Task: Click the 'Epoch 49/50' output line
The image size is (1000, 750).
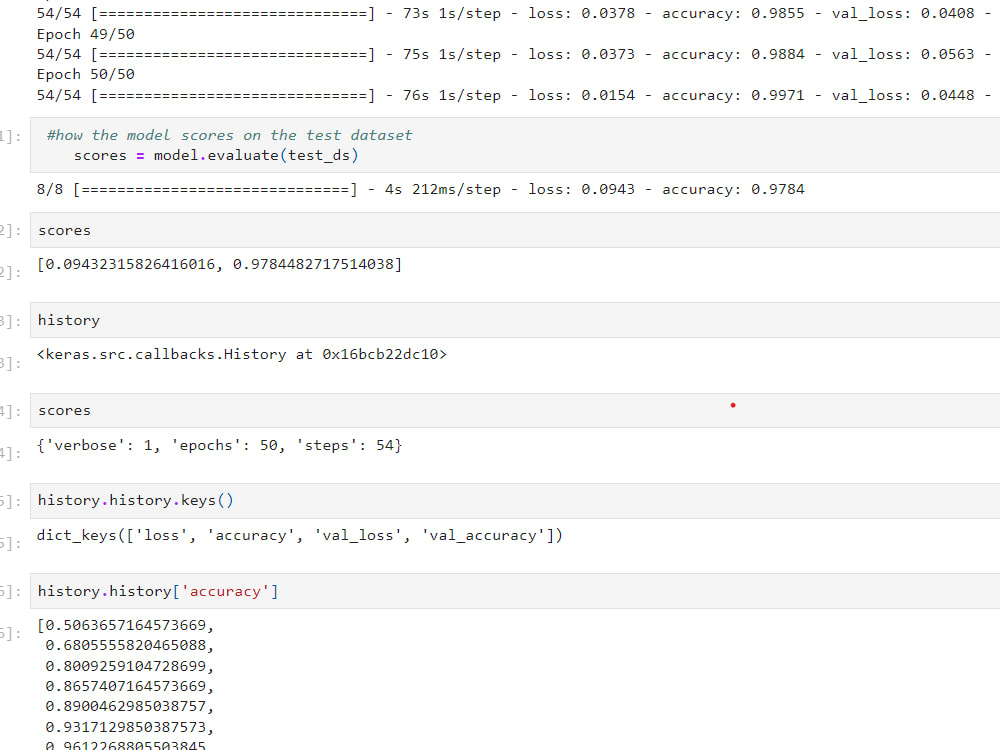Action: 85,34
